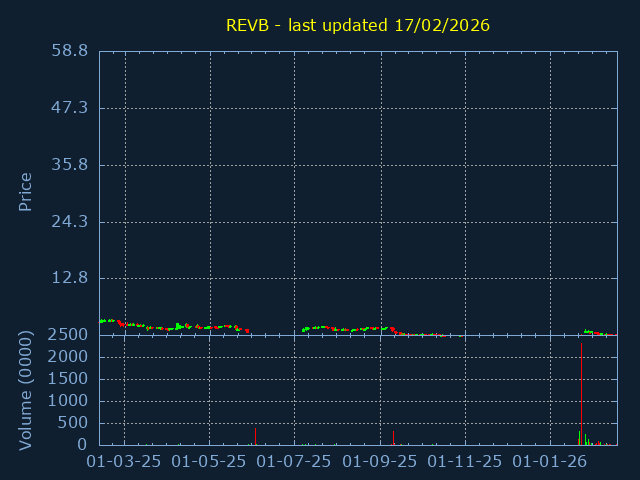Select the 01-01-26 date label
Image resolution: width=640 pixels, height=480 pixels.
point(550,462)
